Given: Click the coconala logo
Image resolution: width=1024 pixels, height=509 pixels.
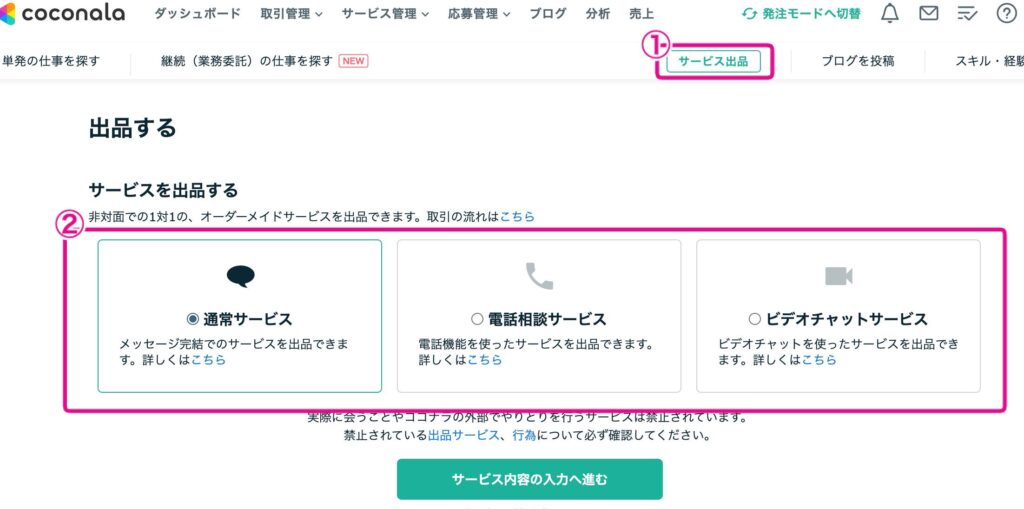Looking at the screenshot, I should point(63,13).
